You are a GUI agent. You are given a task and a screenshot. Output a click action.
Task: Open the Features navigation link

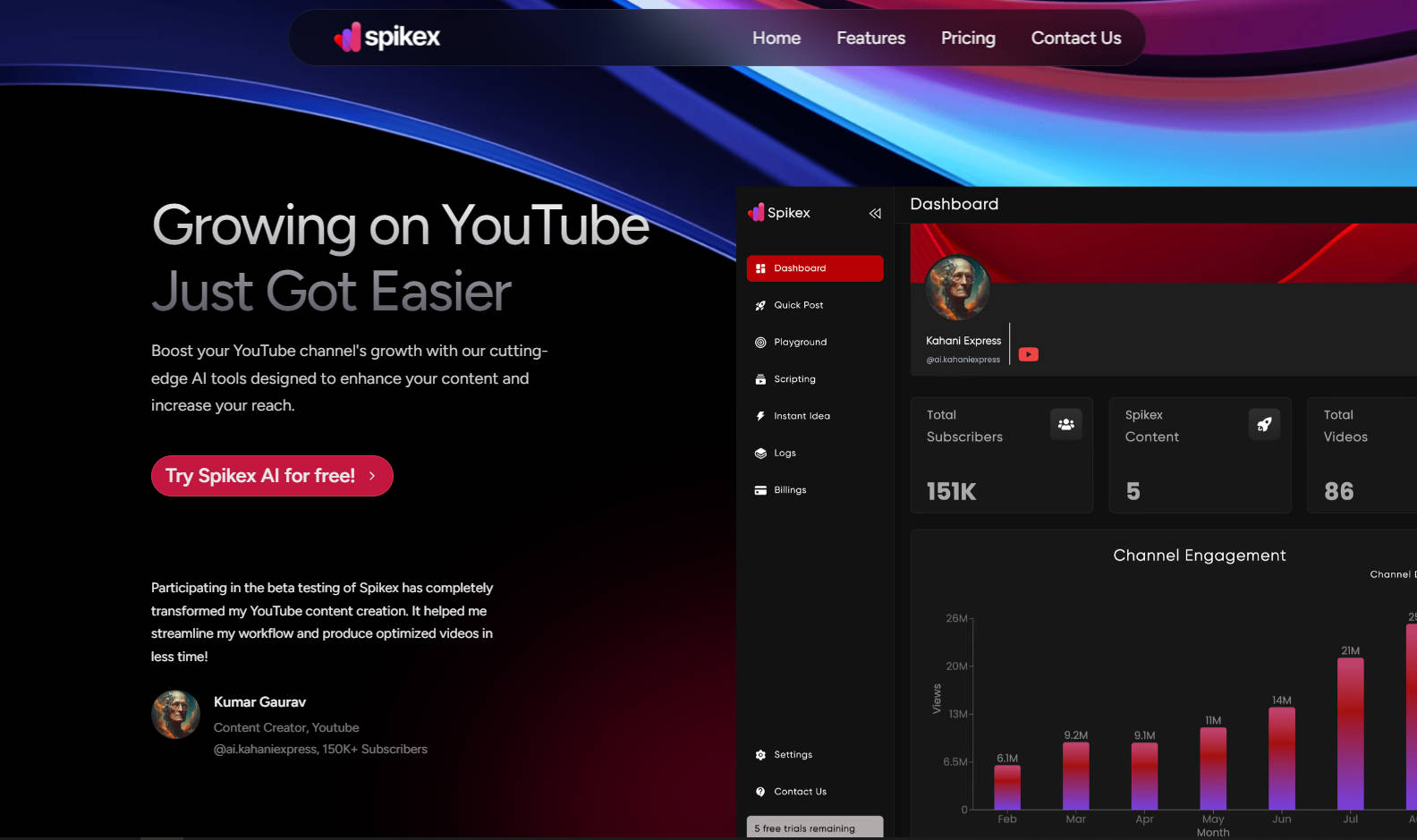tap(870, 38)
